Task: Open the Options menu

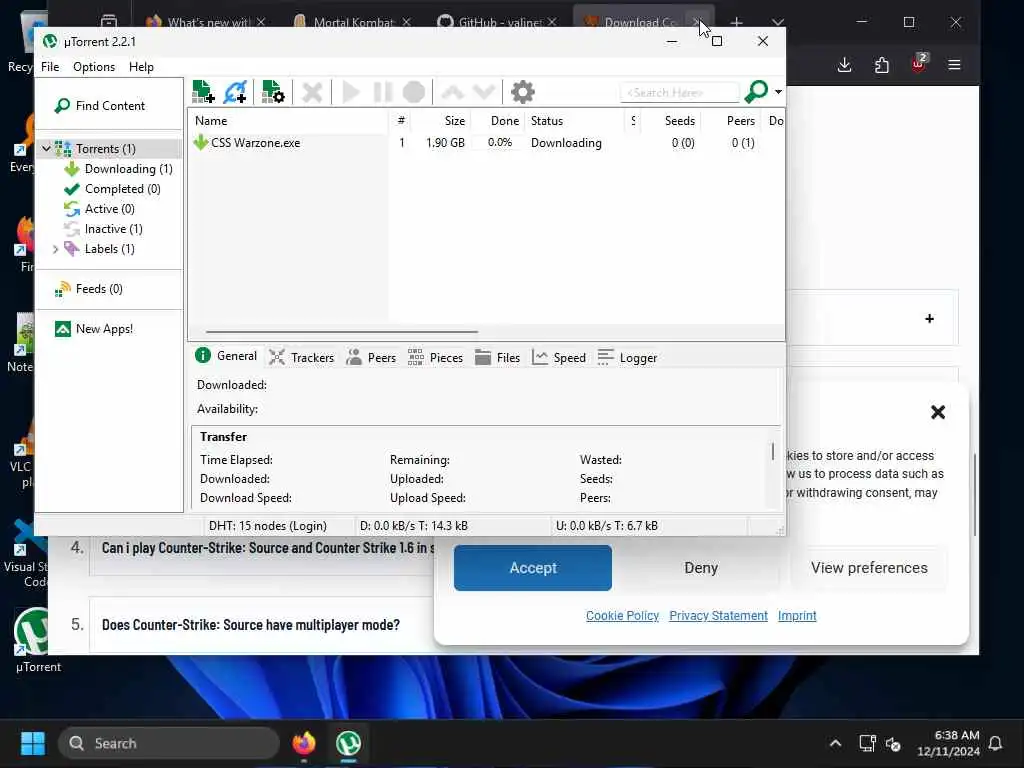Action: click(94, 67)
